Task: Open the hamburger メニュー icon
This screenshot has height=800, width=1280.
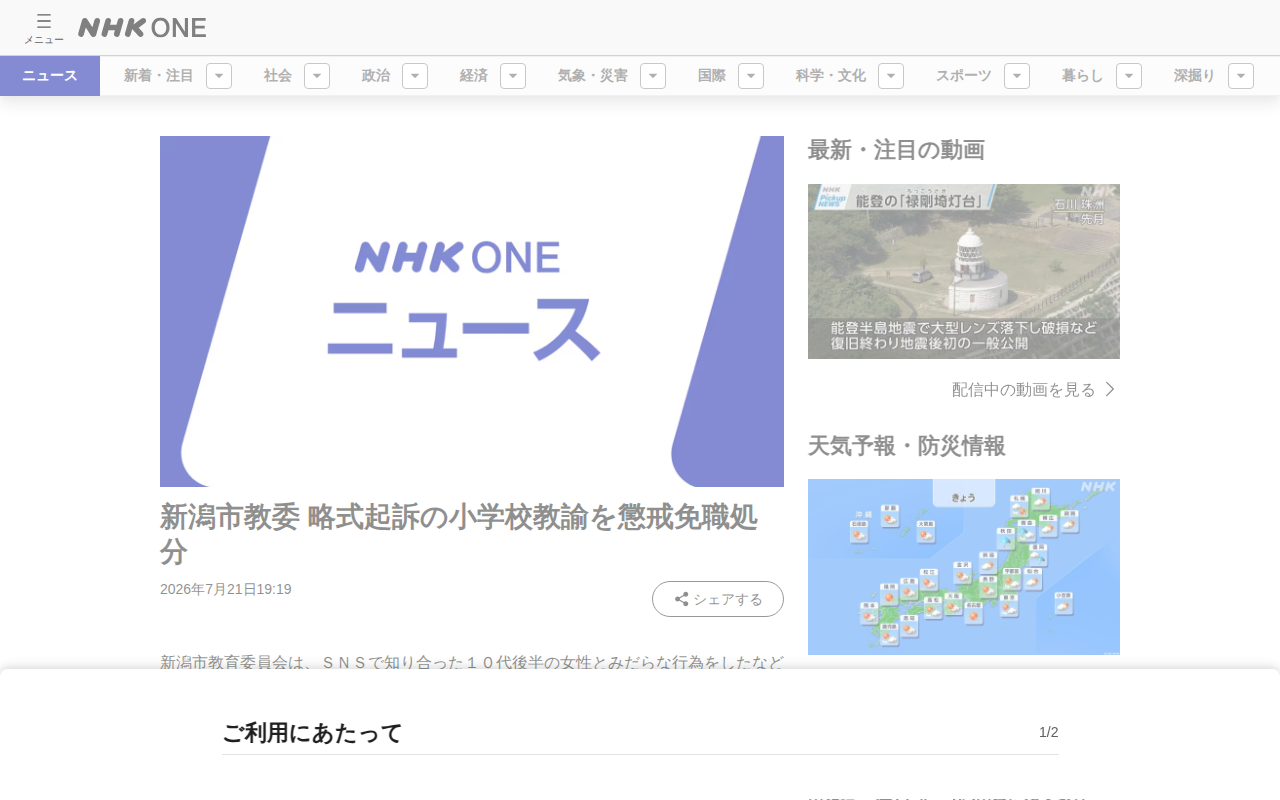Action: point(44,28)
